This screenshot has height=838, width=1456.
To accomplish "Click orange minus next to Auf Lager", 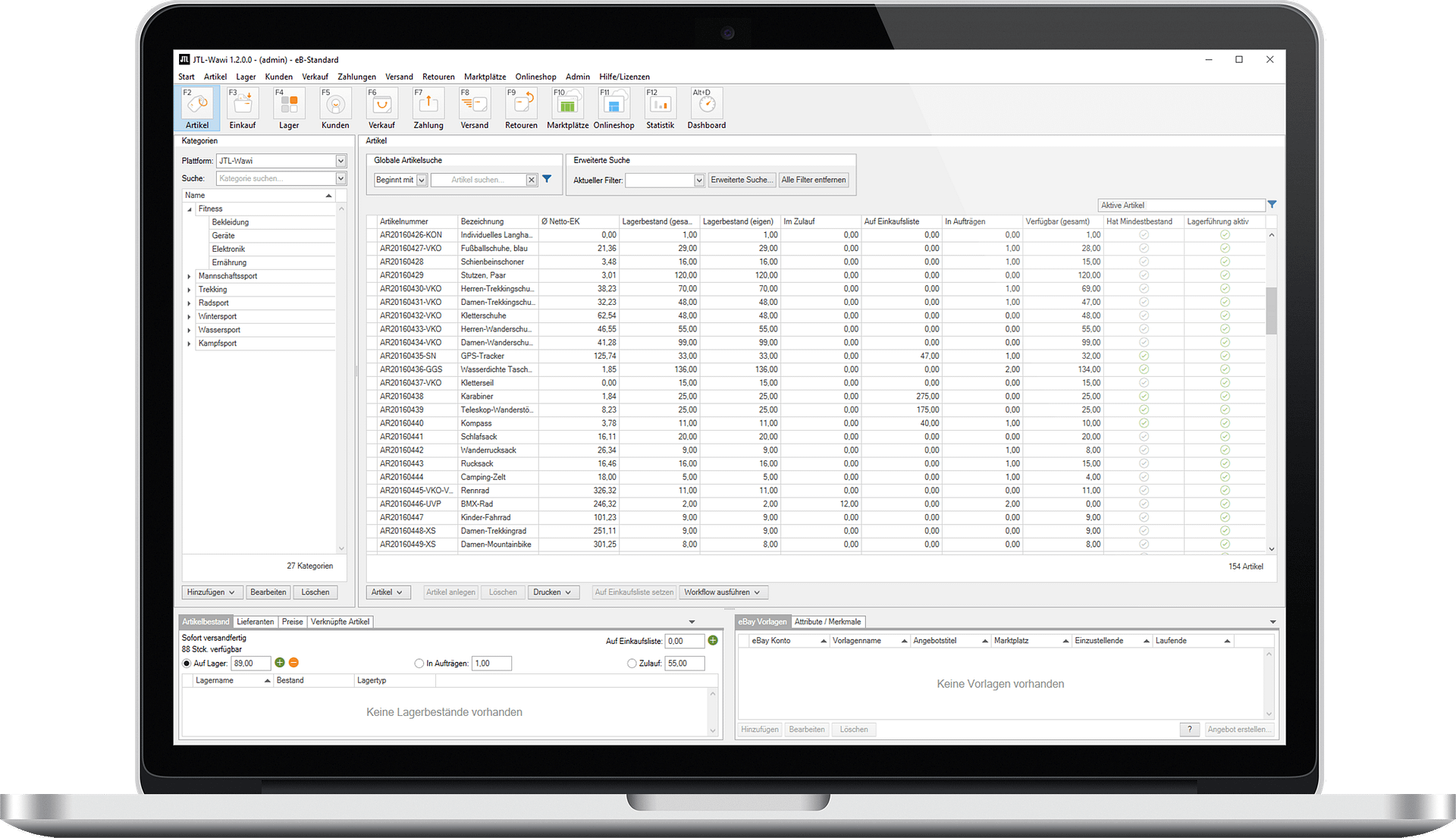I will point(293,663).
